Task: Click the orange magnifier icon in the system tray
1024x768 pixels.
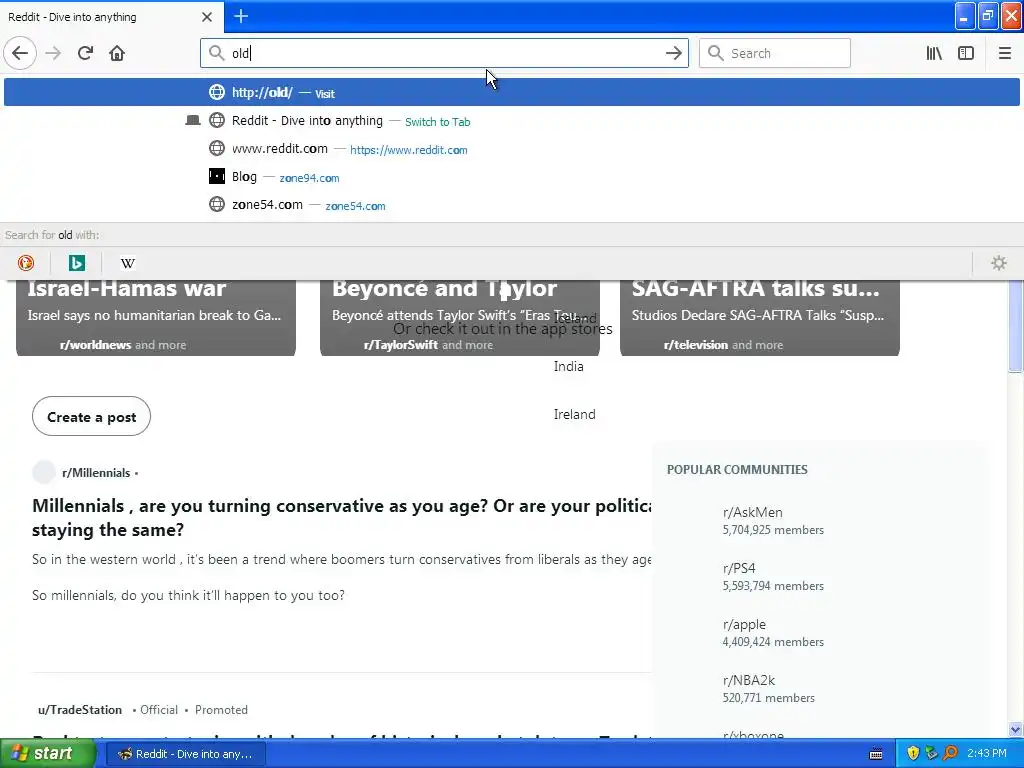Action: (x=950, y=753)
